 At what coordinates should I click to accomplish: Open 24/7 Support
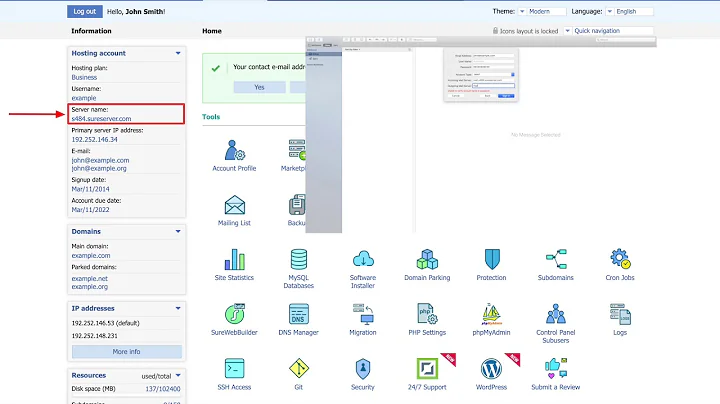click(427, 374)
